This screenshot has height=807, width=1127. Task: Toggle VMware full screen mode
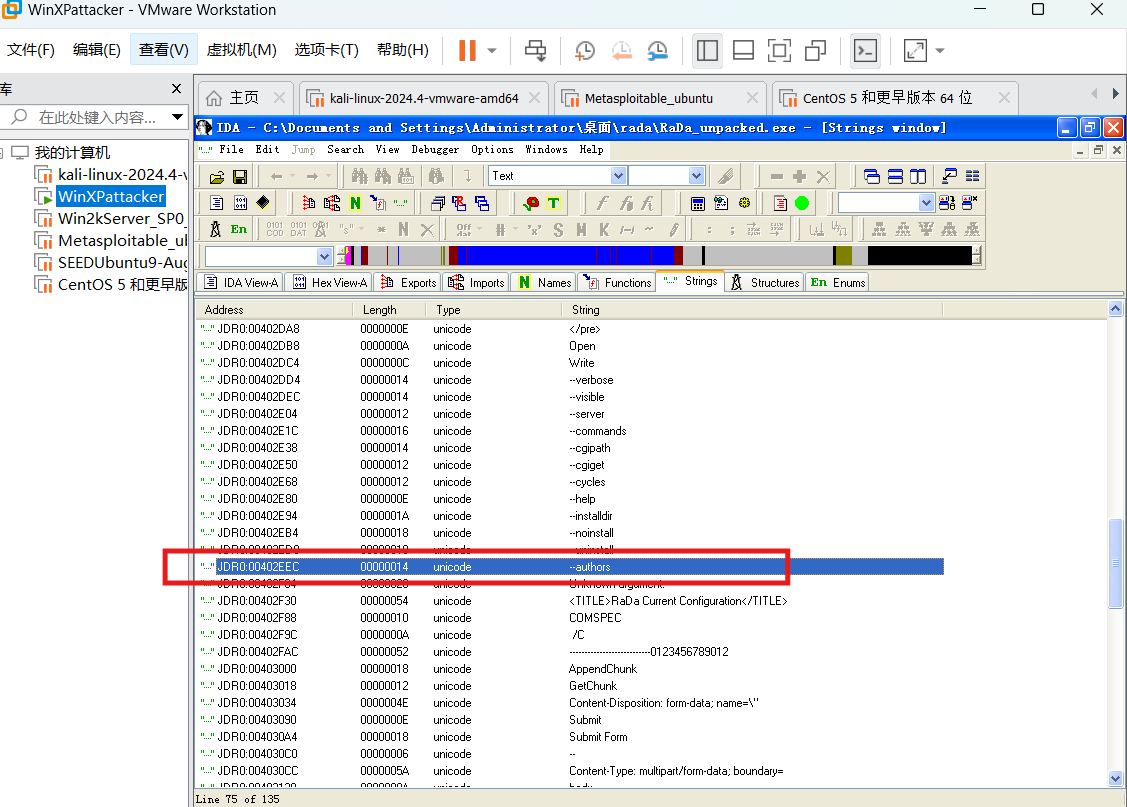tap(779, 50)
